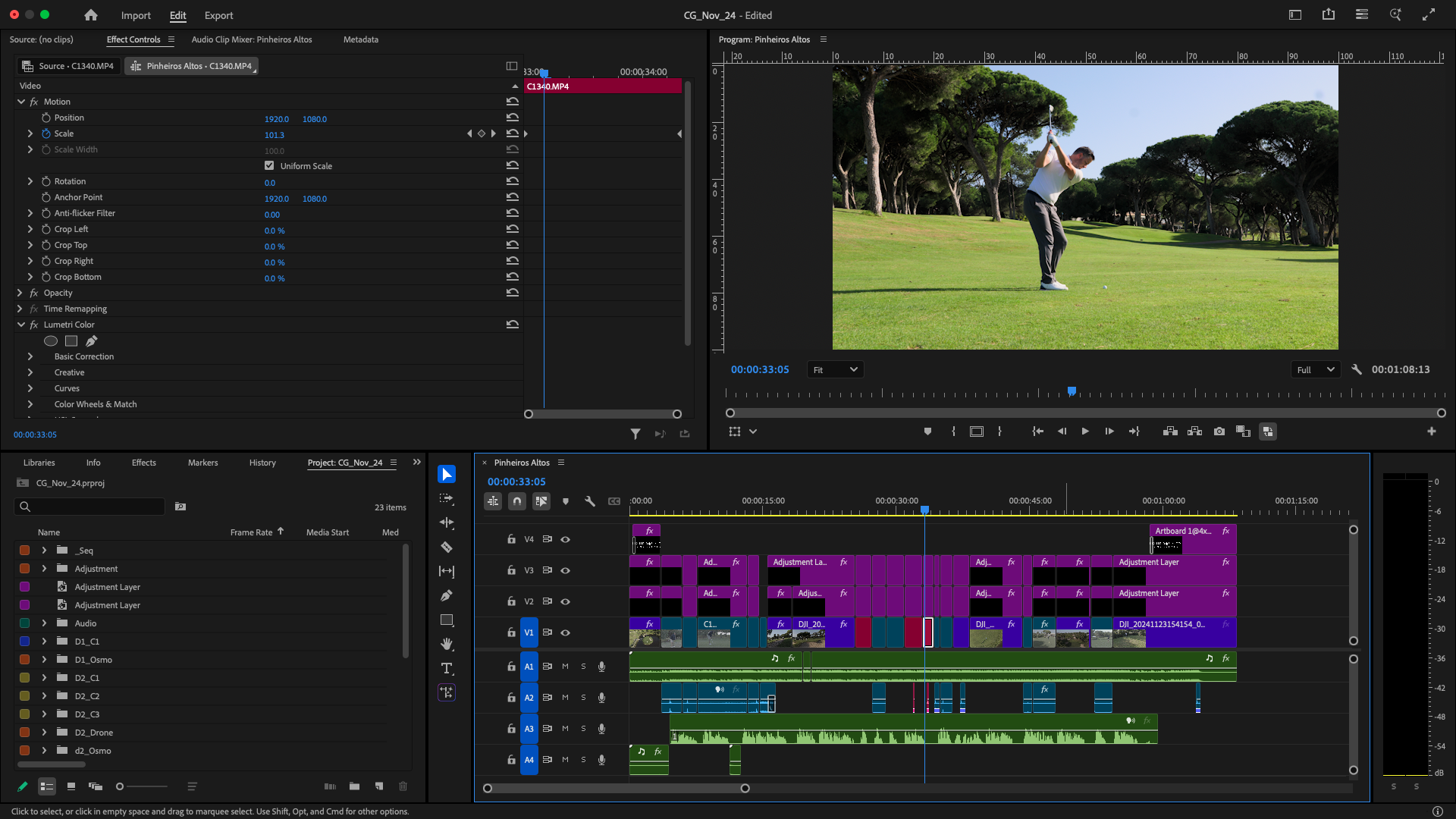This screenshot has width=1456, height=819.
Task: Expand the D1_Osmo bin folder
Action: [44, 660]
